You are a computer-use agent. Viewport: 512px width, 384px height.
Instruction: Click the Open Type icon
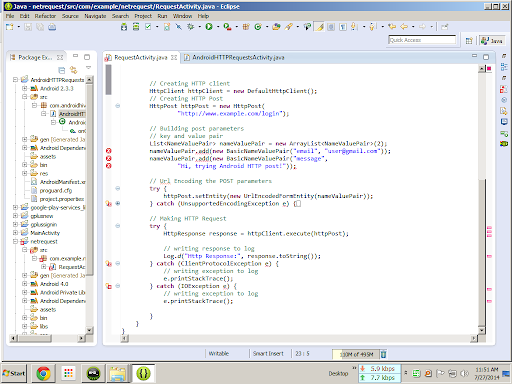click(x=276, y=27)
